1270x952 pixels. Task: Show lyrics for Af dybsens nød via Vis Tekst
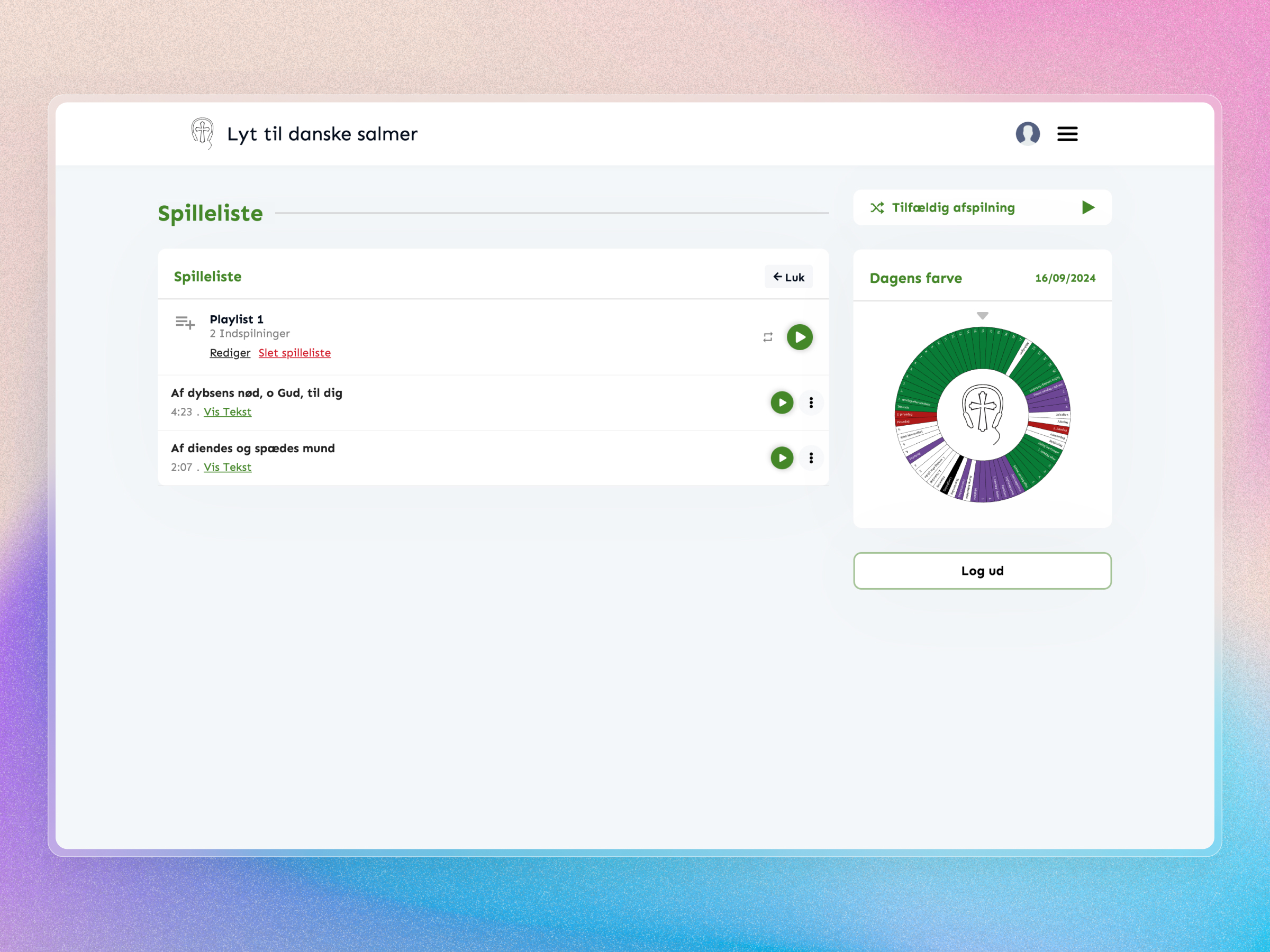pyautogui.click(x=228, y=411)
